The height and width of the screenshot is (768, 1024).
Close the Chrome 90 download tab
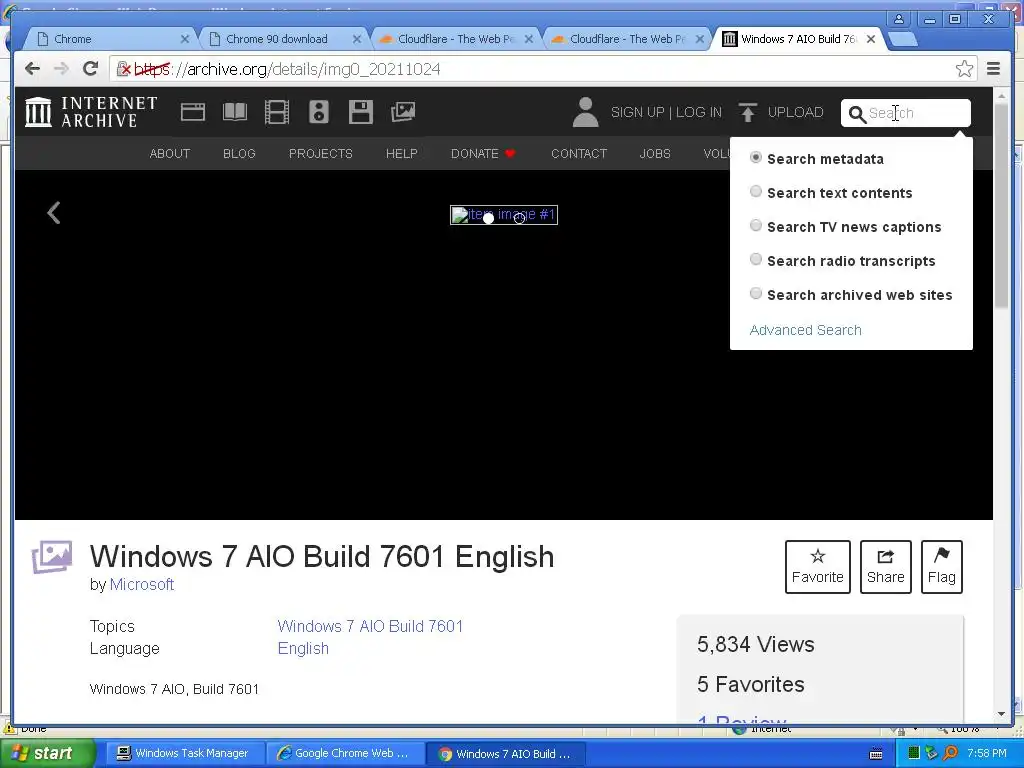point(357,39)
